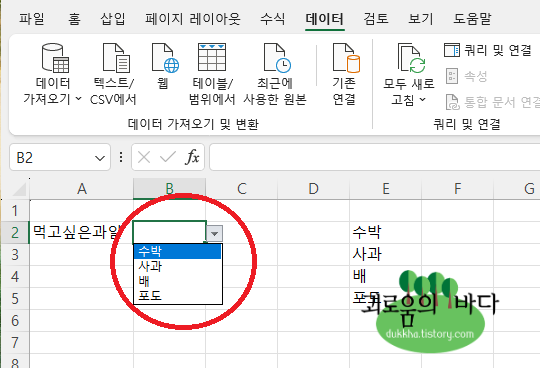Screen dimensions: 540x368
Task: Select row 2 header
Action: pyautogui.click(x=15, y=233)
